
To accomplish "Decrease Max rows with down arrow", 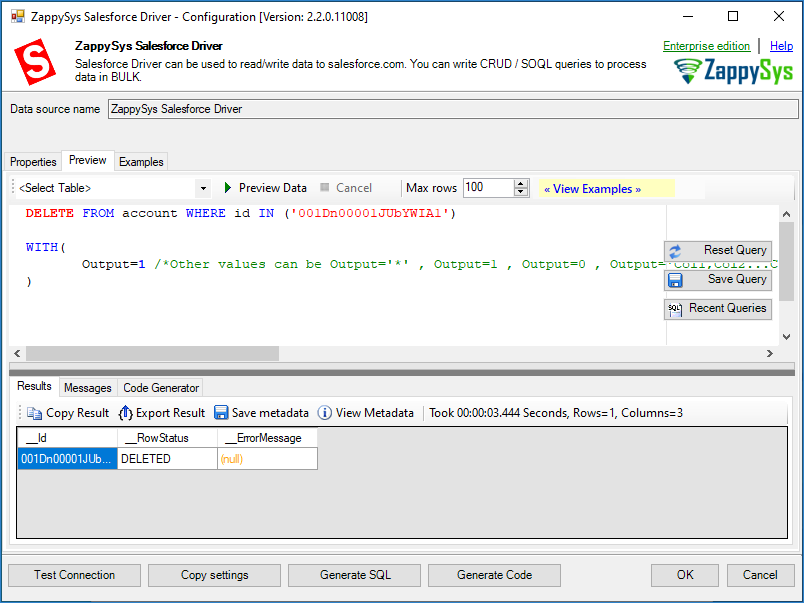I will point(520,192).
